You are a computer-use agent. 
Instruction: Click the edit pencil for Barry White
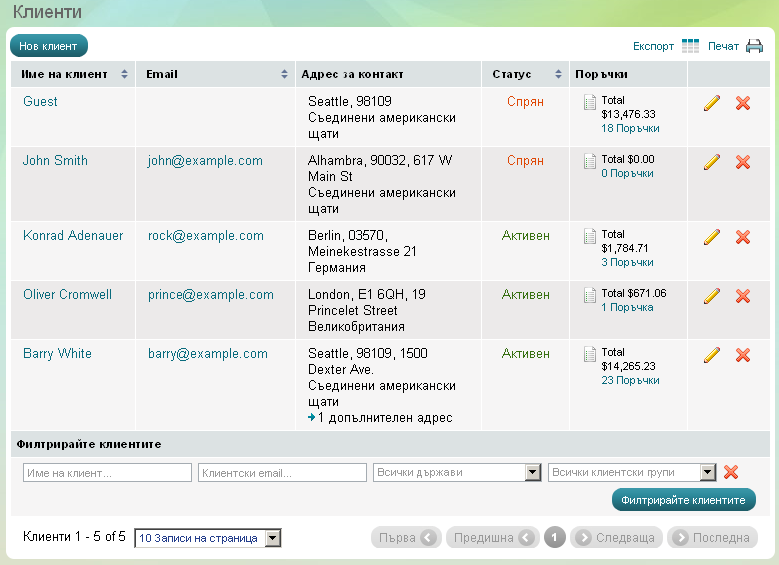click(x=712, y=355)
